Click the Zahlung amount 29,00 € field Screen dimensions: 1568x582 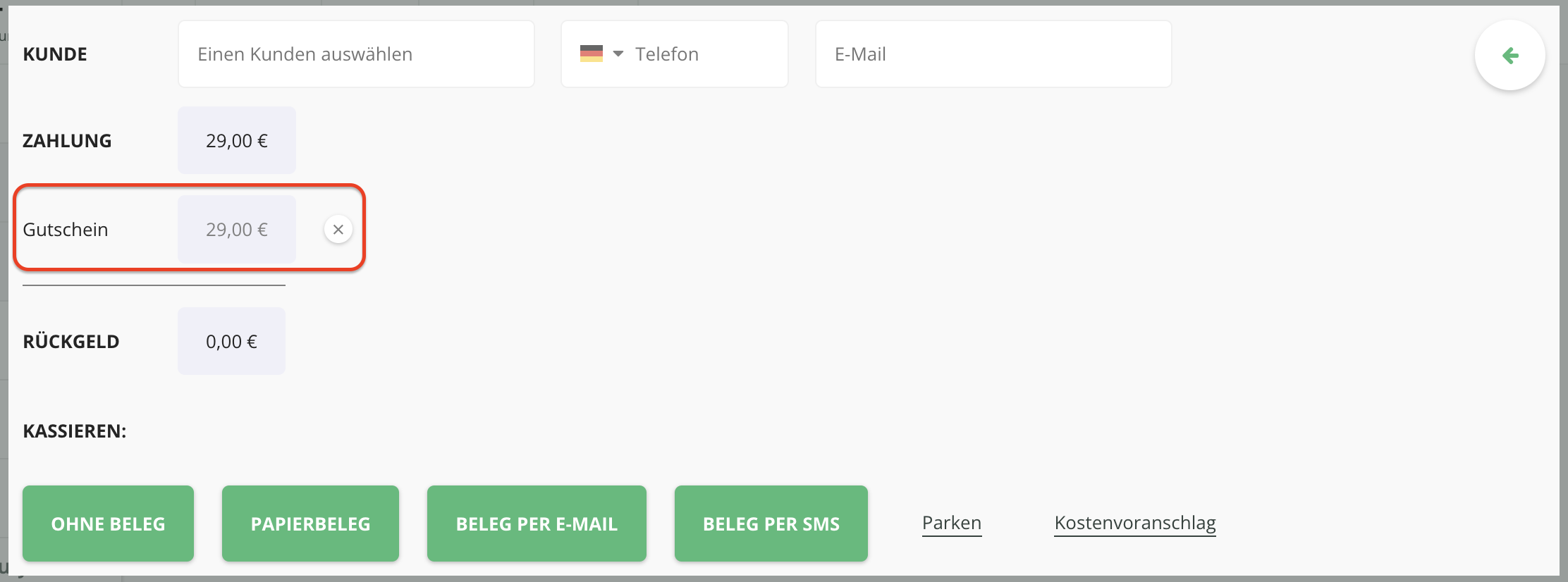click(x=237, y=140)
